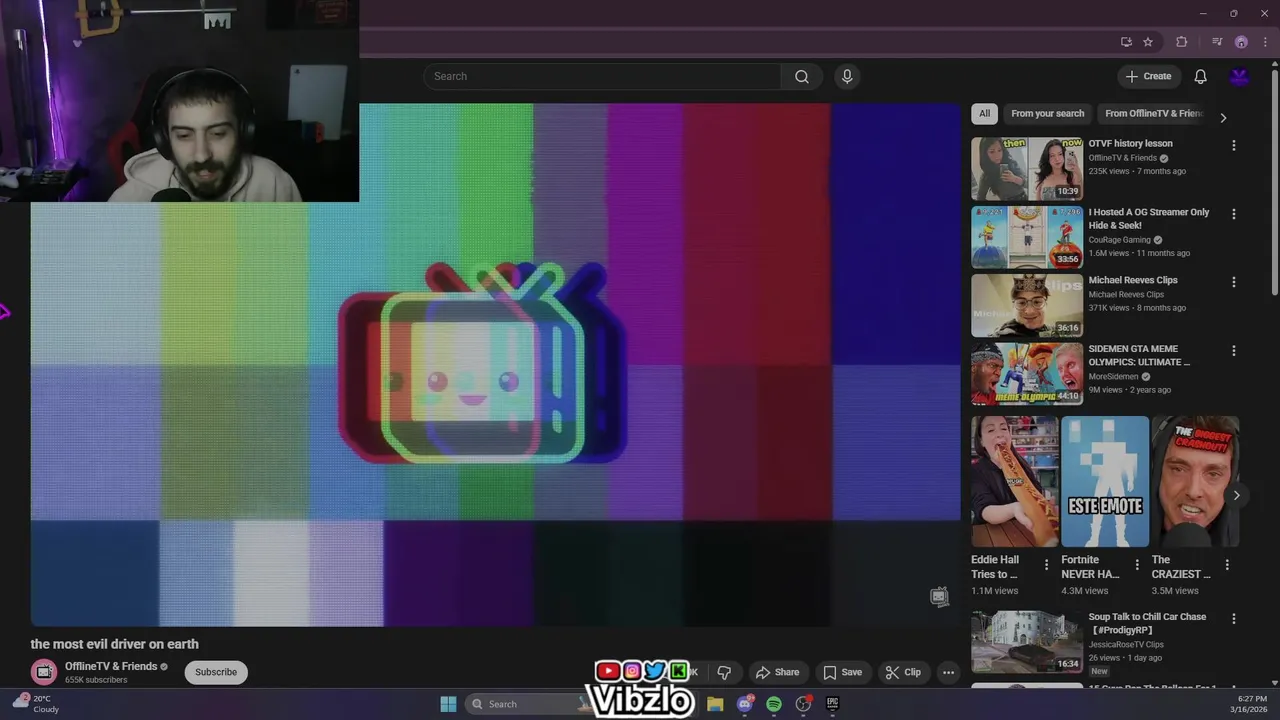1280x720 pixels.
Task: Open the Windows Start menu
Action: 448,704
